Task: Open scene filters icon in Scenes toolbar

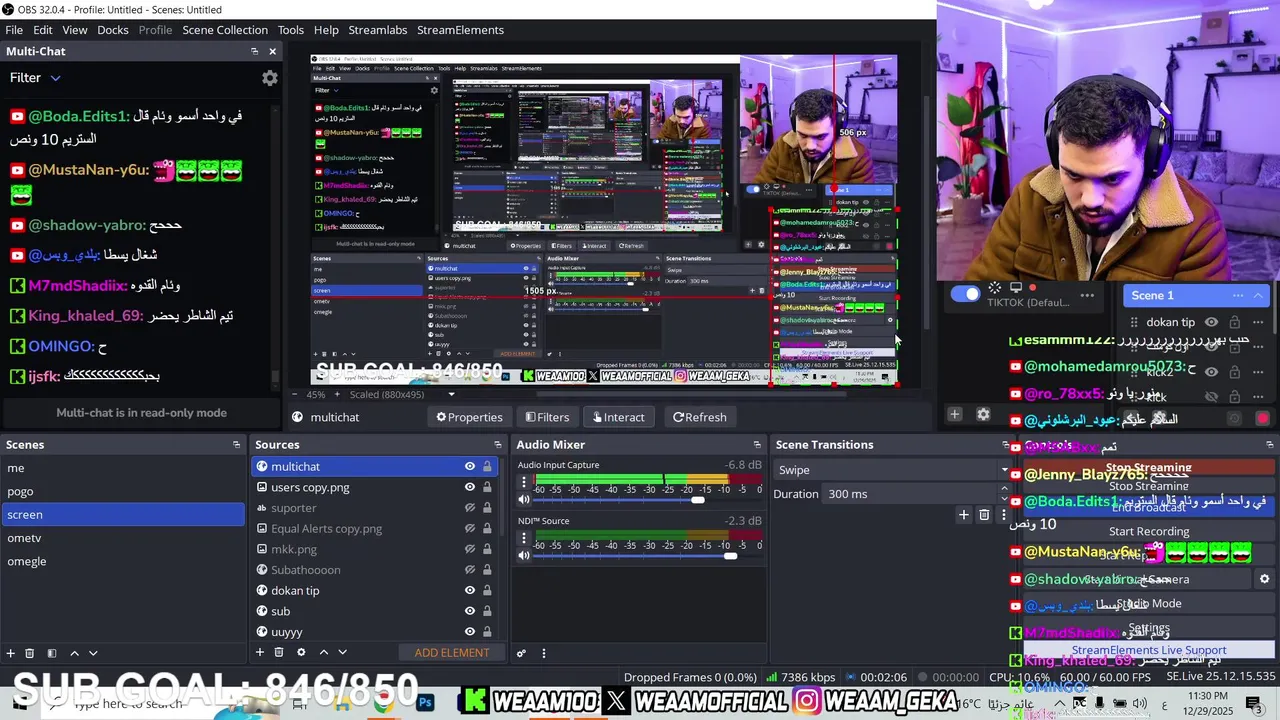Action: pos(51,653)
